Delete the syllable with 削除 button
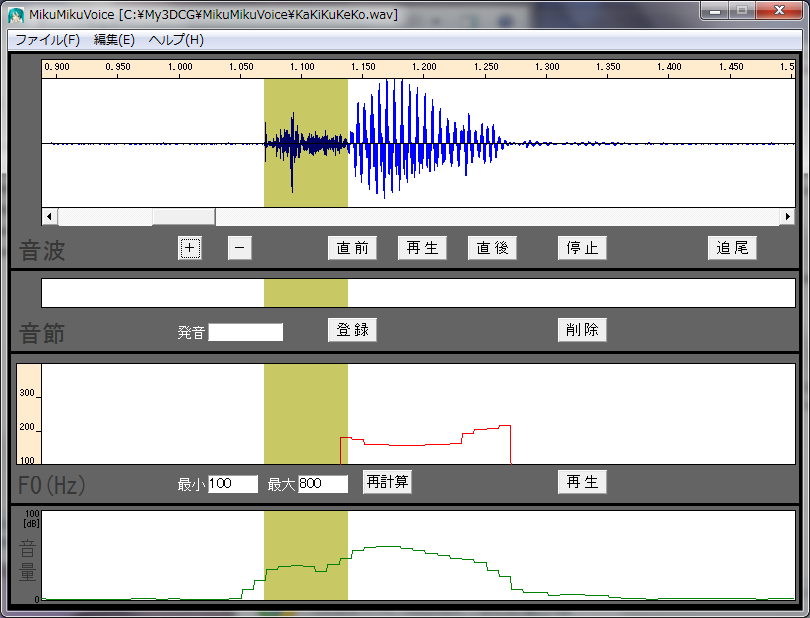The image size is (810, 618). (x=582, y=330)
